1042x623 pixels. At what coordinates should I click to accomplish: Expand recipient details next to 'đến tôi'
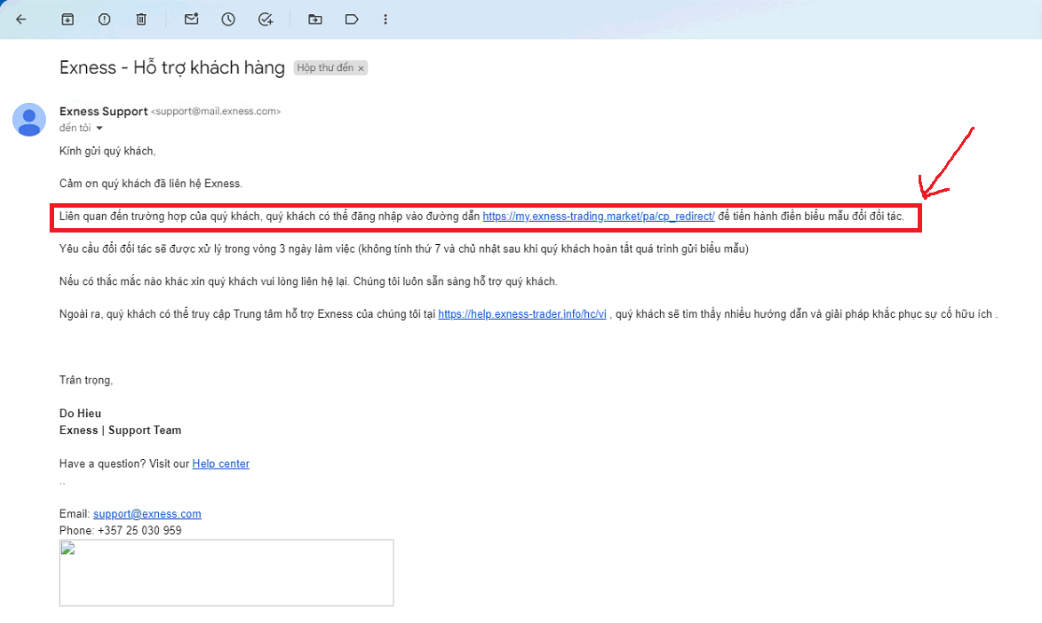pyautogui.click(x=99, y=128)
